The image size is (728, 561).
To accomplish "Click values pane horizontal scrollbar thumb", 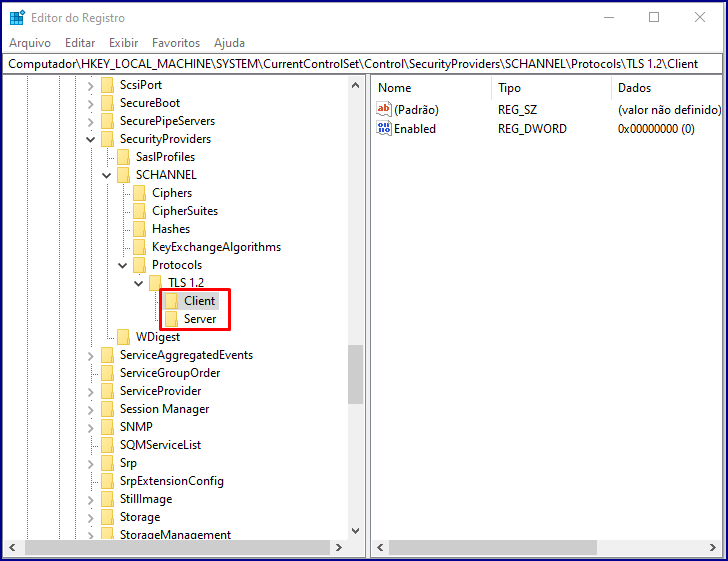I will click(493, 548).
